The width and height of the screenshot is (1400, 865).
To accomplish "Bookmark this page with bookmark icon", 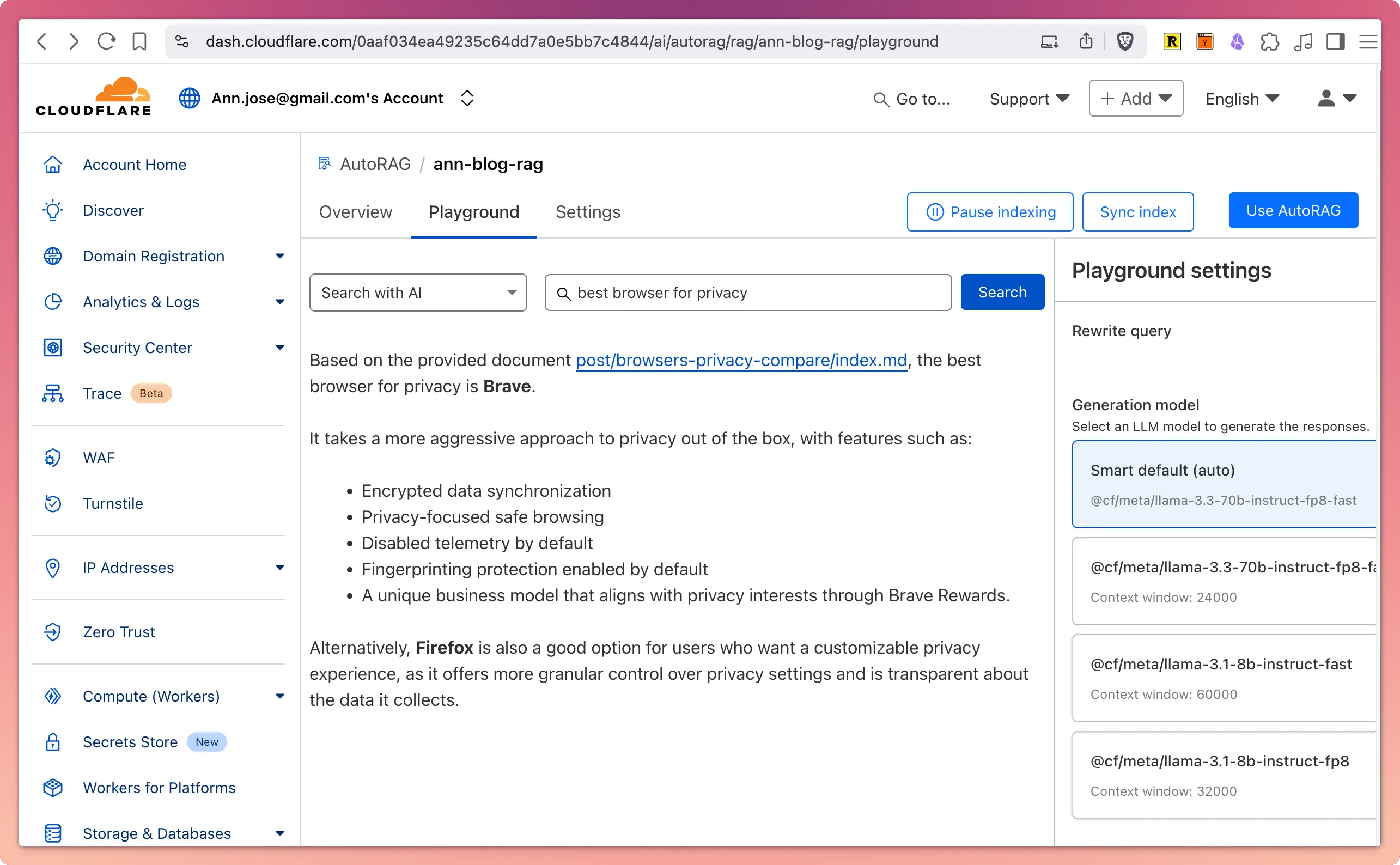I will point(139,41).
